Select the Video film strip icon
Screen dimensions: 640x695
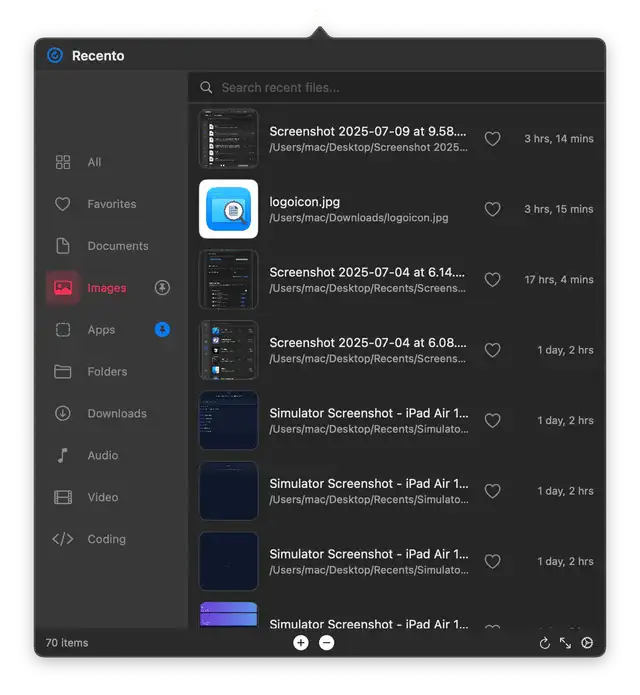point(63,497)
